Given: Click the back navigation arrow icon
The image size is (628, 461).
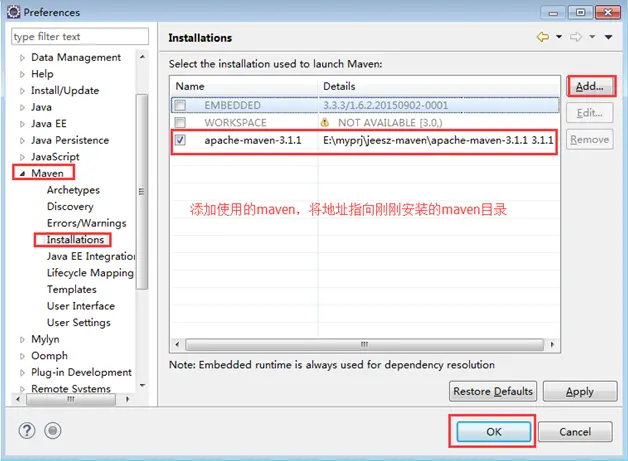Looking at the screenshot, I should pos(543,37).
